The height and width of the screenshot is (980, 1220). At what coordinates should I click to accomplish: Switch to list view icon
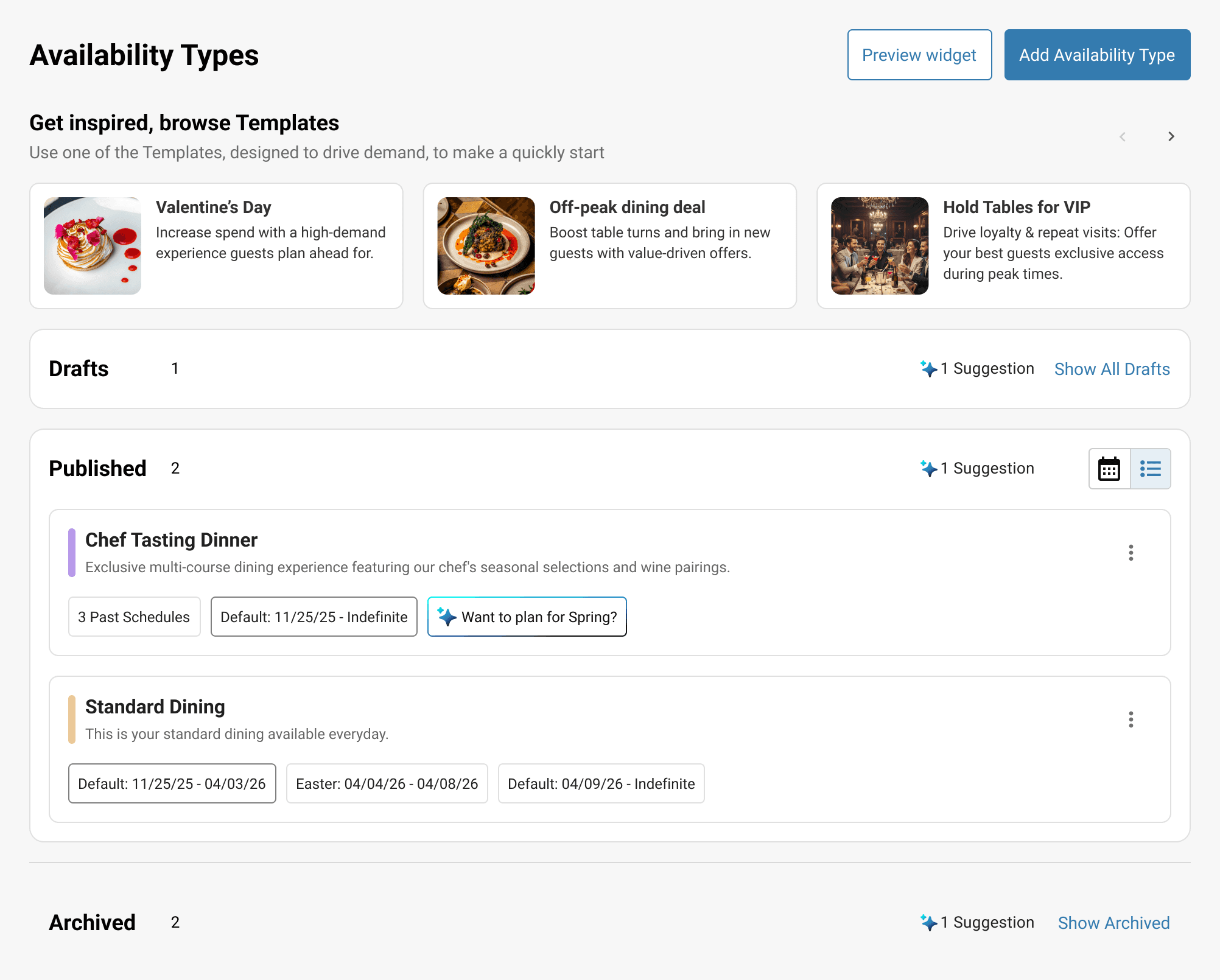pyautogui.click(x=1150, y=469)
